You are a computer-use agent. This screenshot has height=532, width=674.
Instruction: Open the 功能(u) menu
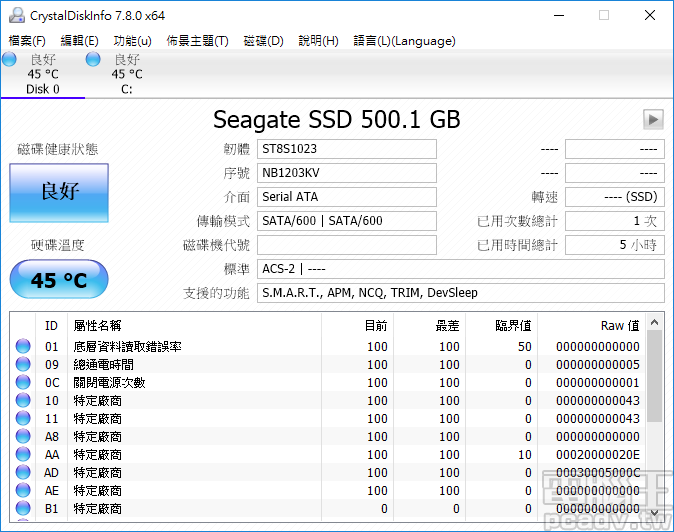click(132, 41)
